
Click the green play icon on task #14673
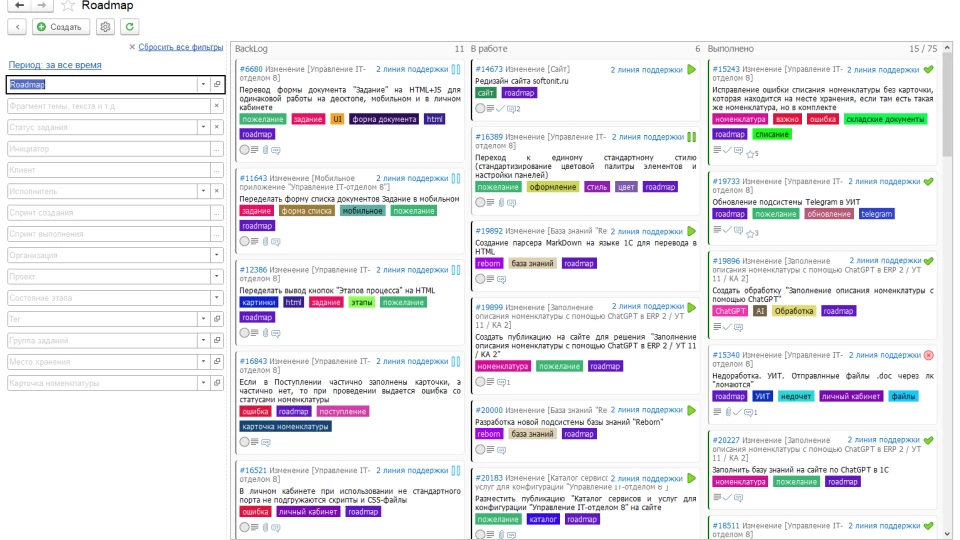[691, 70]
